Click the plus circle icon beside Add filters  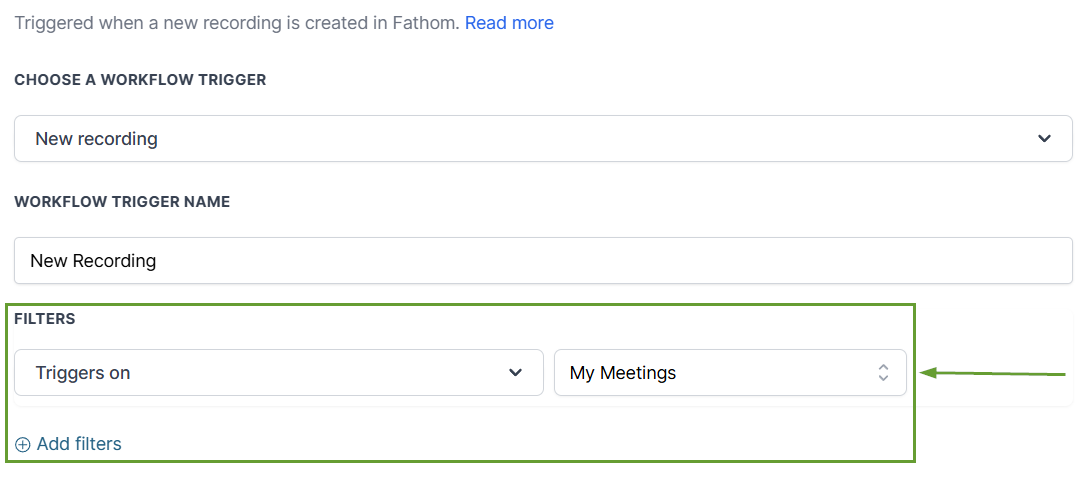click(x=23, y=445)
